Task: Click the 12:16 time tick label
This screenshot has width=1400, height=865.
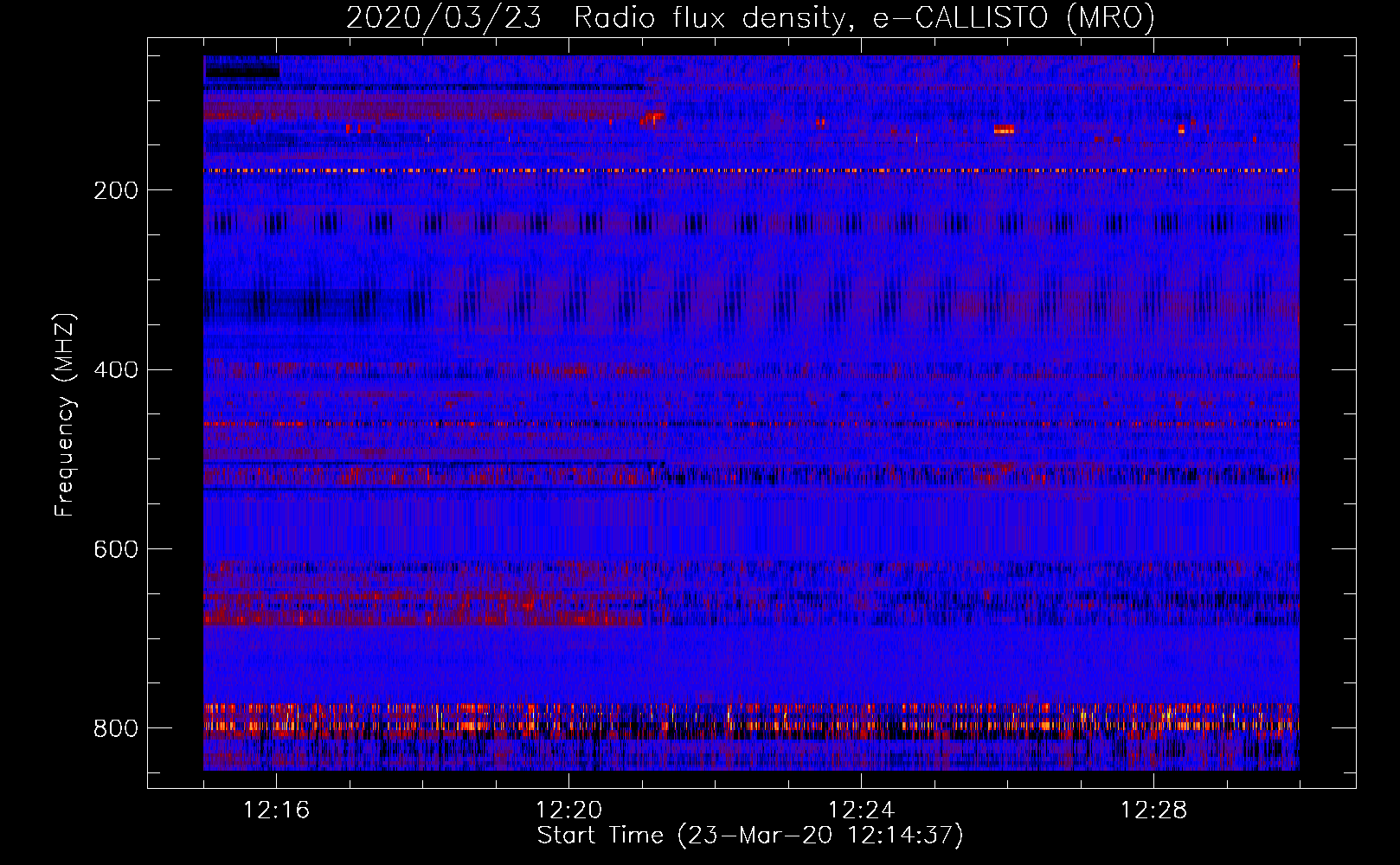Action: tap(276, 811)
